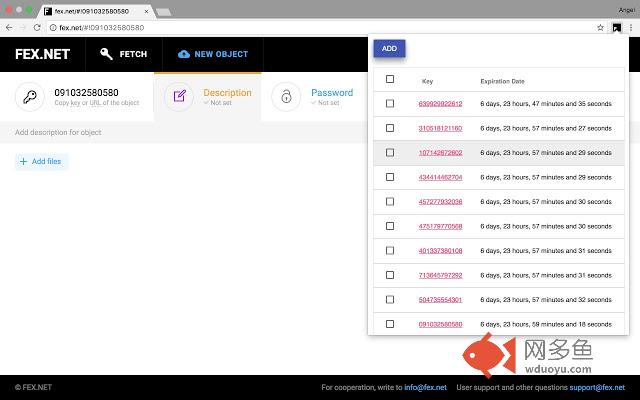Image resolution: width=640 pixels, height=400 pixels.
Task: Click the browser forward arrow
Action: (x=23, y=27)
